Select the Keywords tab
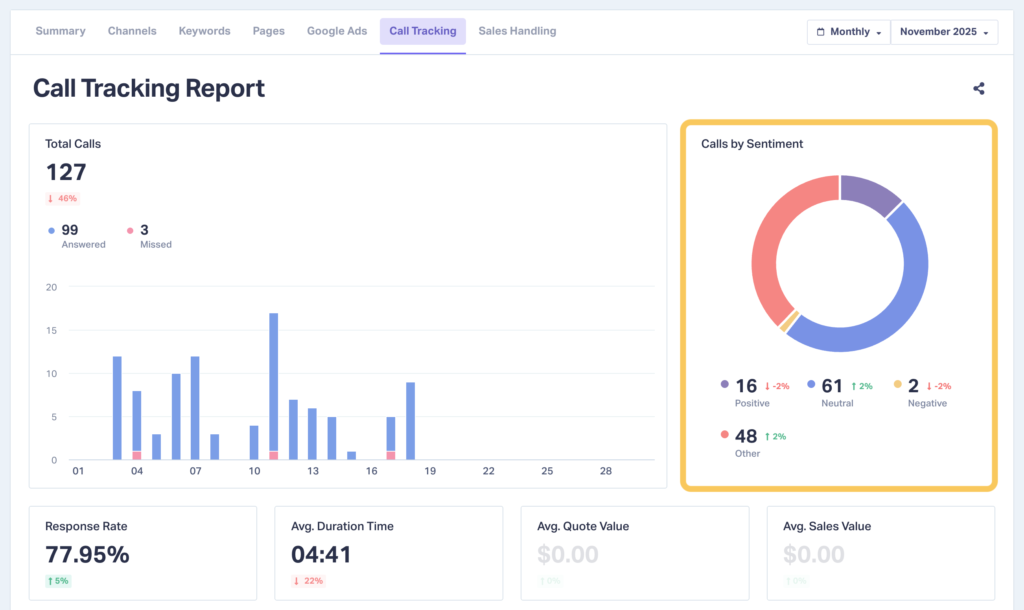This screenshot has width=1024, height=610. pos(204,31)
